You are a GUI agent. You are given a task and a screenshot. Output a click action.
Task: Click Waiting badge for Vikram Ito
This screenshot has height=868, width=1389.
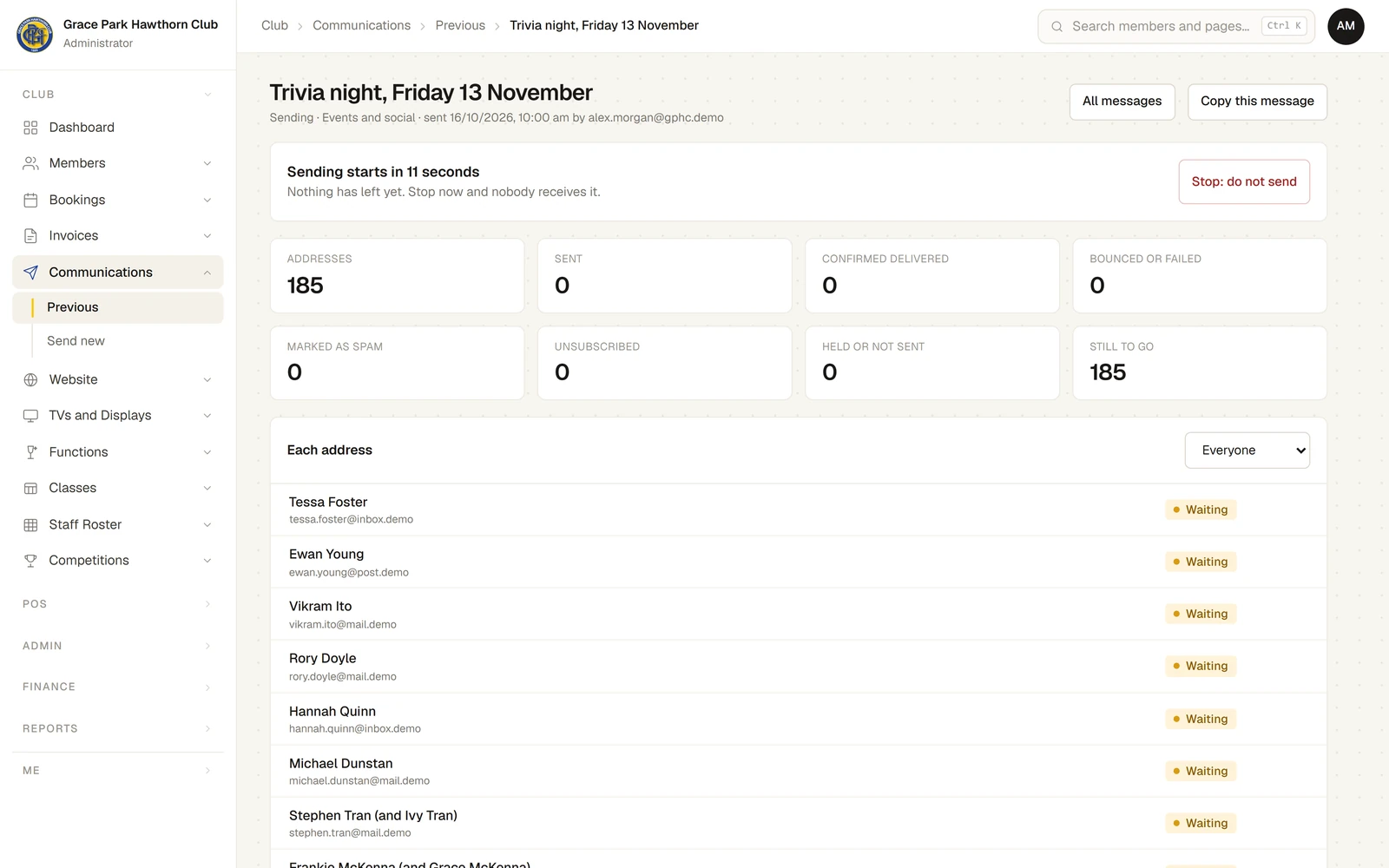coord(1201,614)
